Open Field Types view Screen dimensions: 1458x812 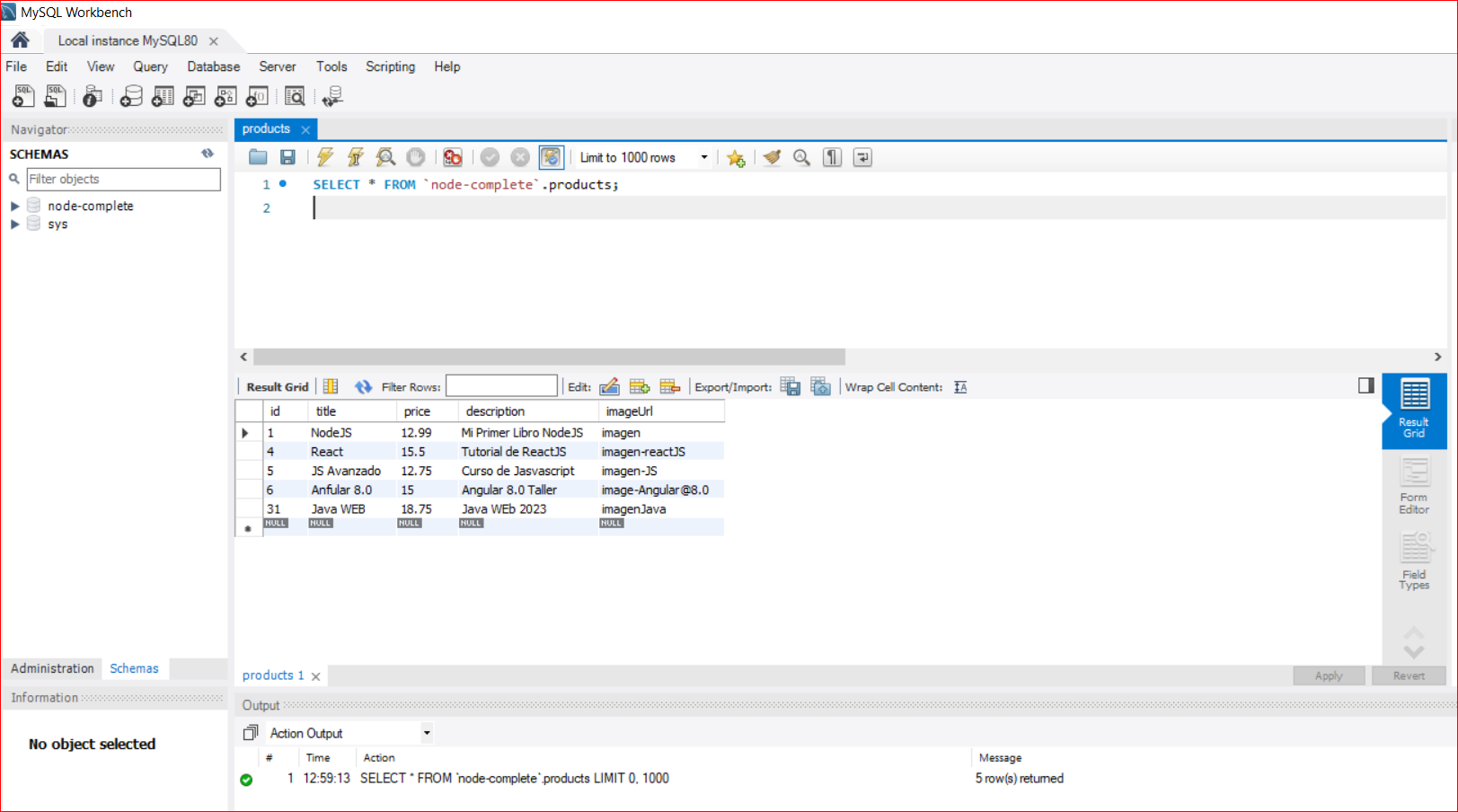[1414, 561]
